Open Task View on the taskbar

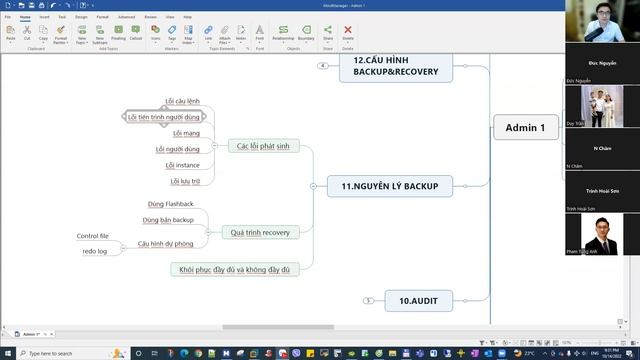[x=154, y=353]
